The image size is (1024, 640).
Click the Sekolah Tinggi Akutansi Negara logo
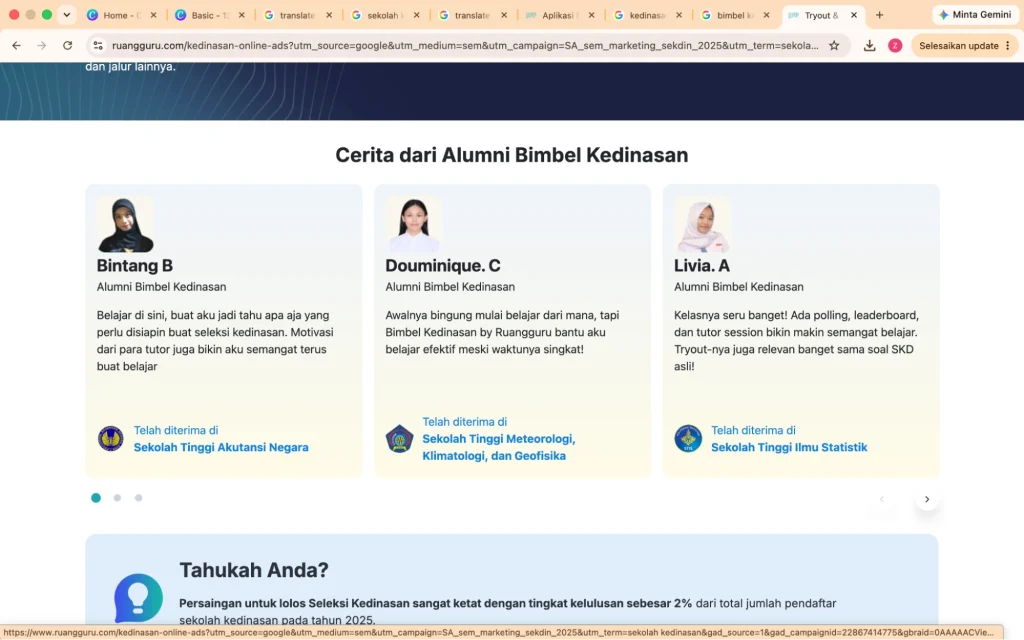[x=110, y=439]
